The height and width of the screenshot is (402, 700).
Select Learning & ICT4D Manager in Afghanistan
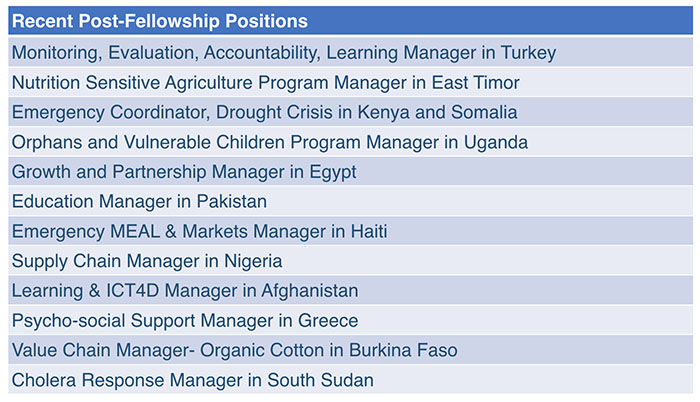pos(350,290)
